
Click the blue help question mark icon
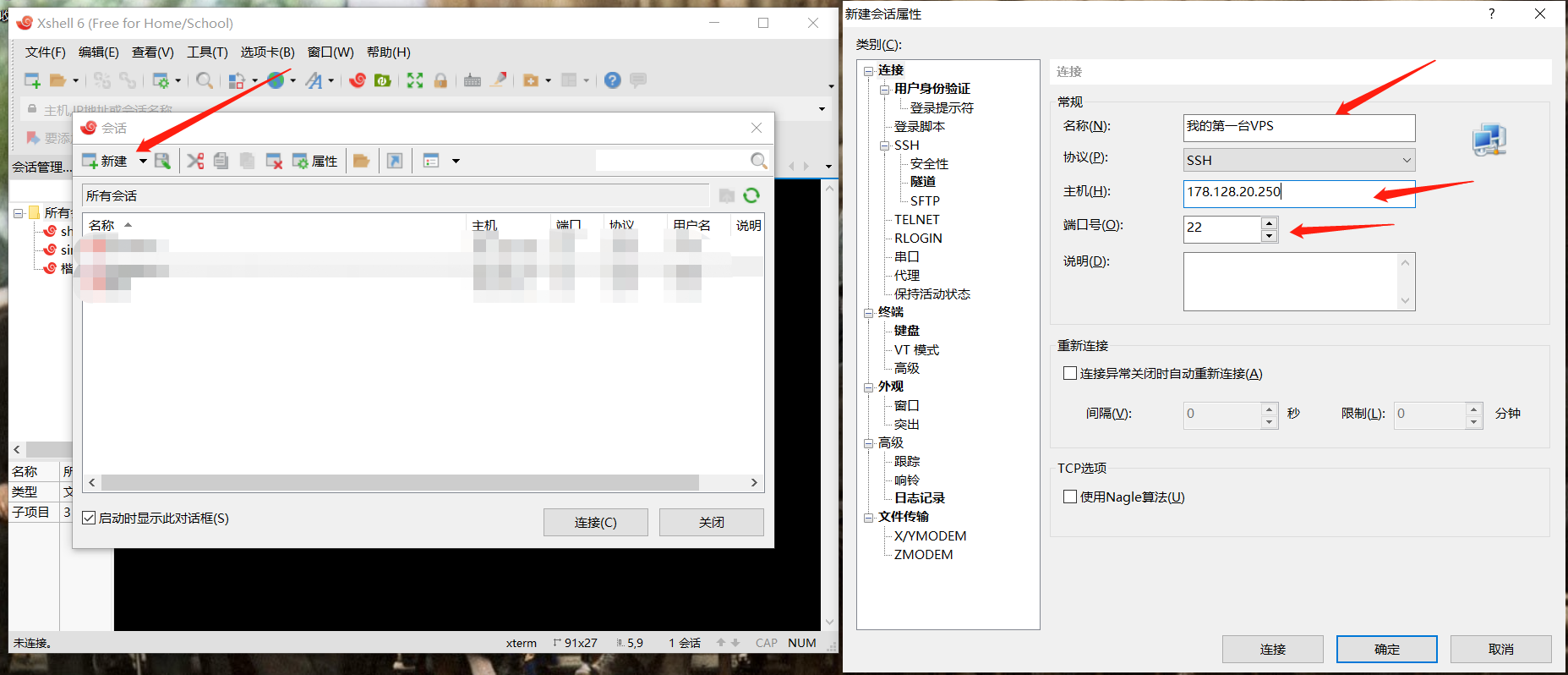(613, 80)
